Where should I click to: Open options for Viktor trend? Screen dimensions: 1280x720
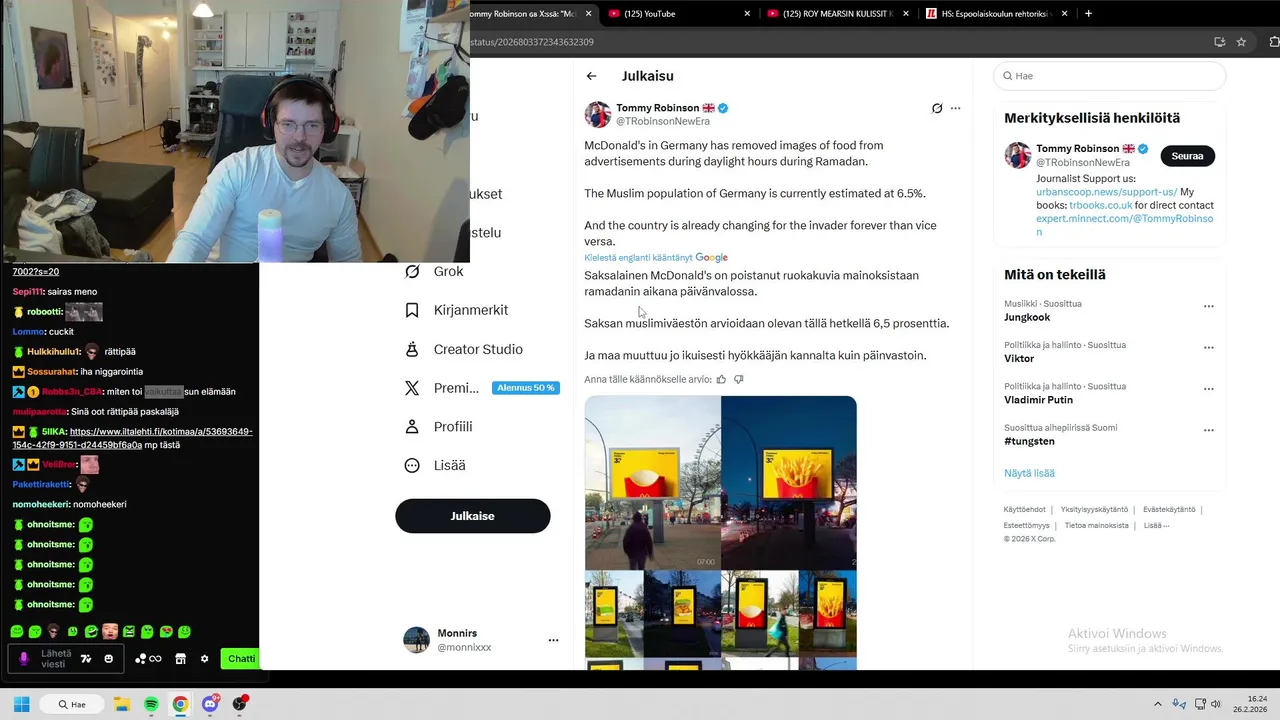coord(1208,348)
